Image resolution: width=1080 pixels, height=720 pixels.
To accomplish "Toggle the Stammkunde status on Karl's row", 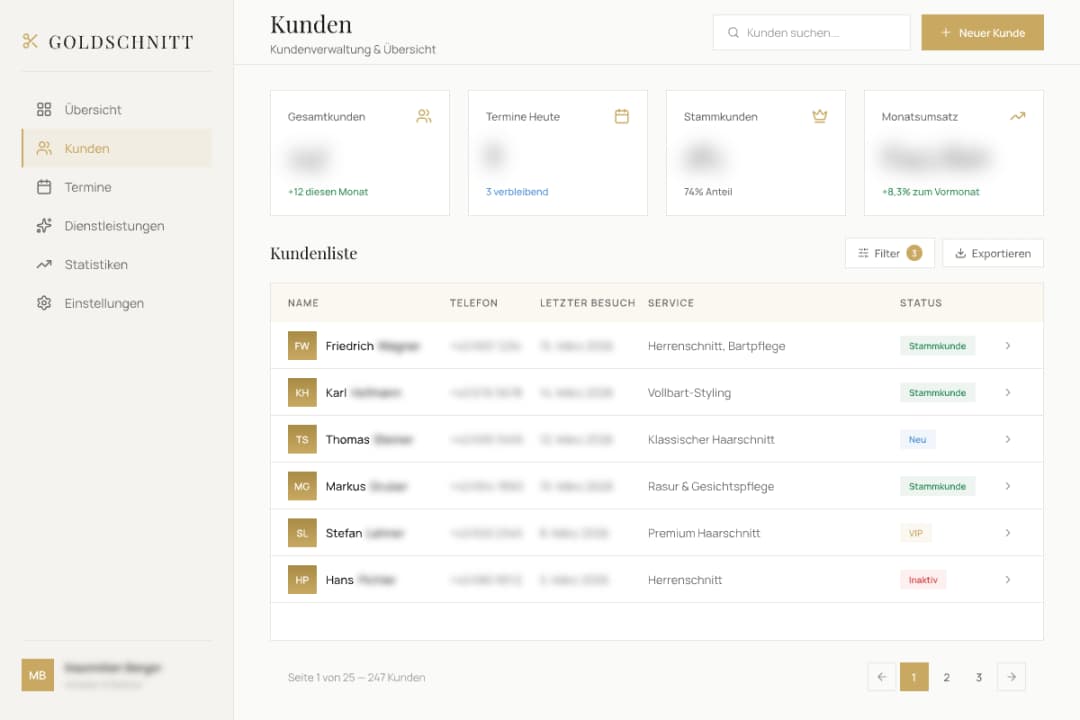I will (x=936, y=392).
